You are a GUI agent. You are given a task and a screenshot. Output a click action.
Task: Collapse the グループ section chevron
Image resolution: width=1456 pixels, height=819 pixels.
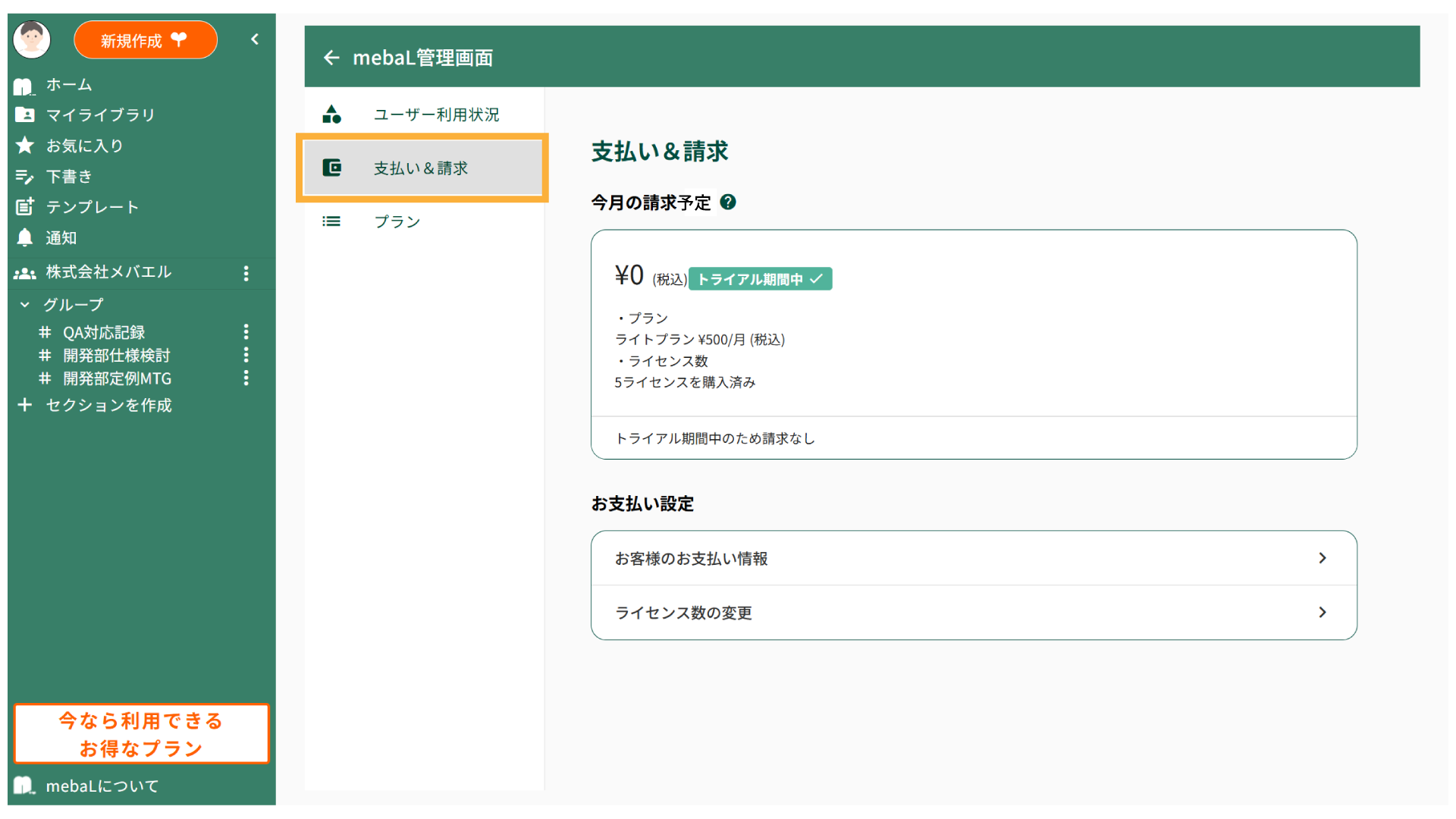(25, 305)
